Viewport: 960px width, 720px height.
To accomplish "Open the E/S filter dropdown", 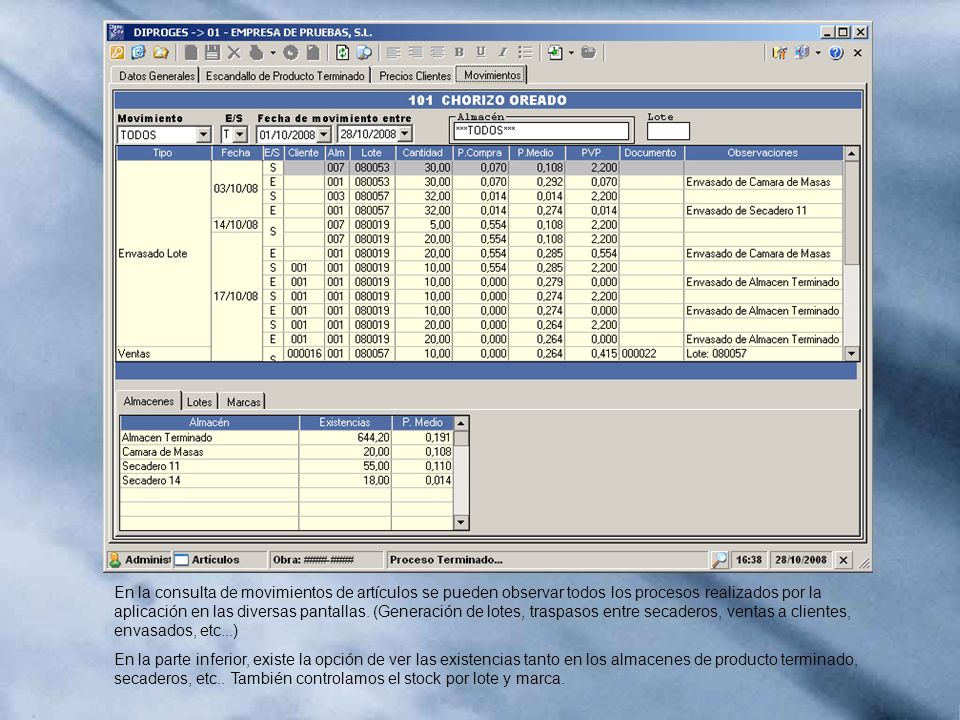I will point(240,135).
